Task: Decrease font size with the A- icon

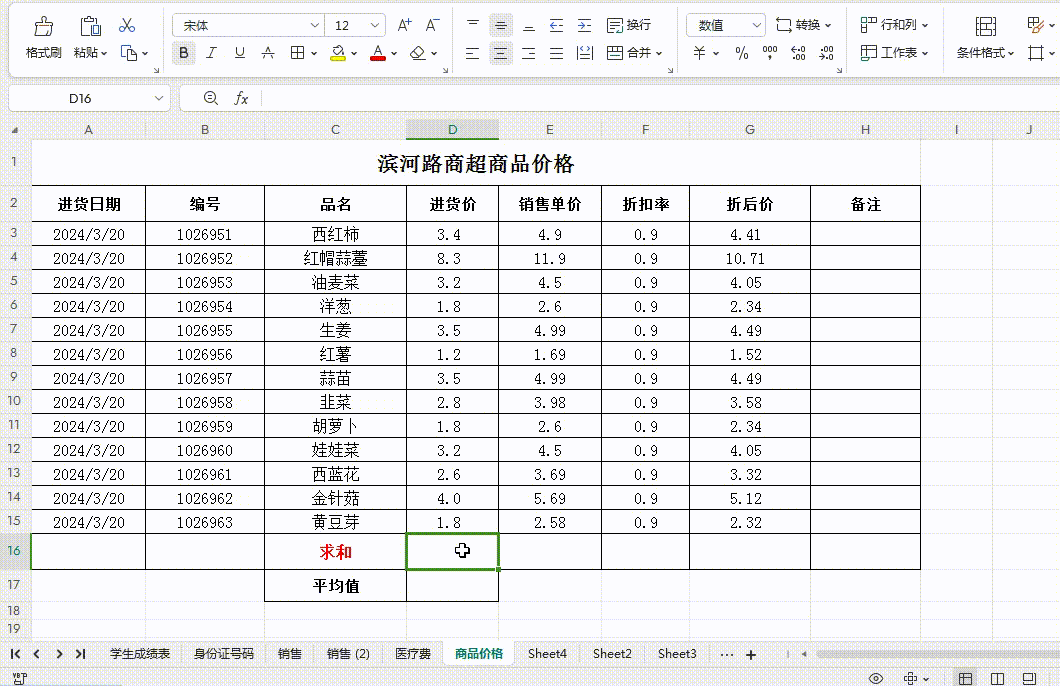Action: [433, 26]
